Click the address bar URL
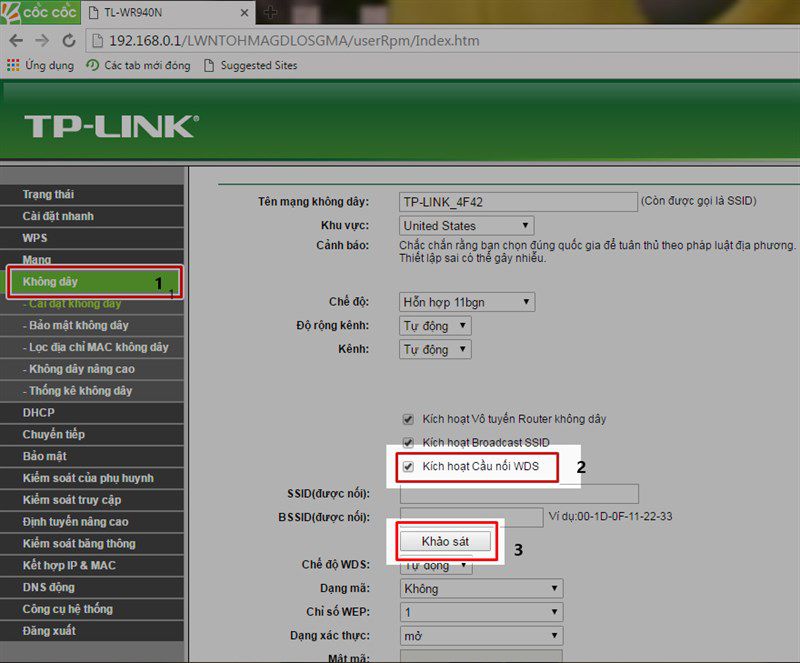Image resolution: width=800 pixels, height=663 pixels. (x=294, y=41)
